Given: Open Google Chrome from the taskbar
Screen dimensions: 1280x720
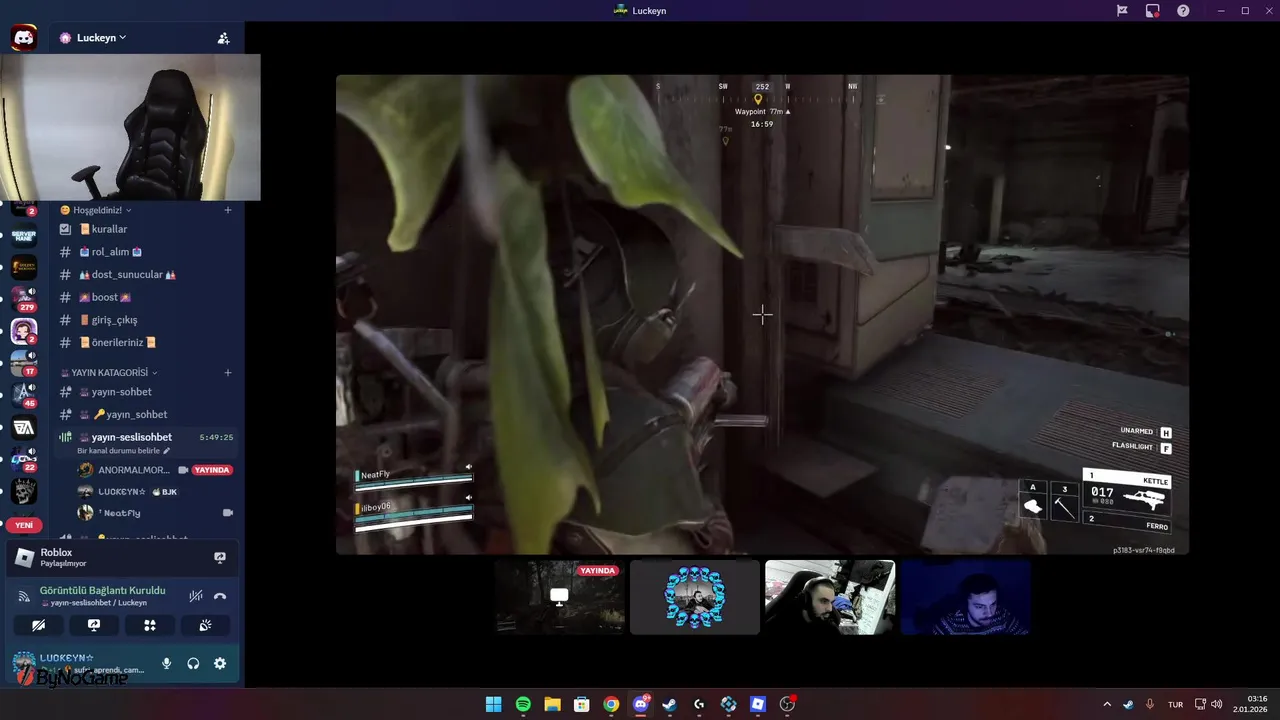Looking at the screenshot, I should coord(611,704).
